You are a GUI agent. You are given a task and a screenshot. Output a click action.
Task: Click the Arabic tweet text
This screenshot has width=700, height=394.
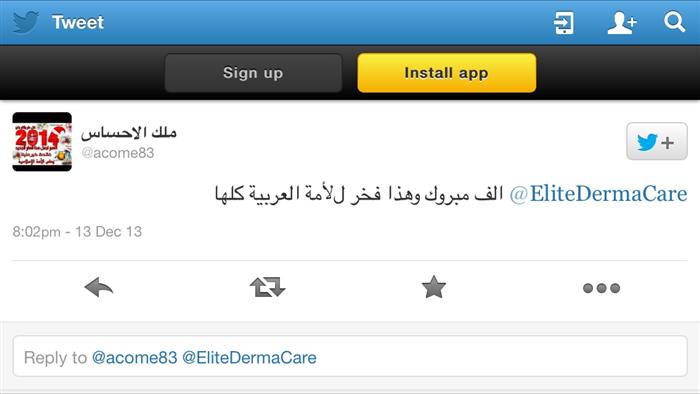point(359,194)
